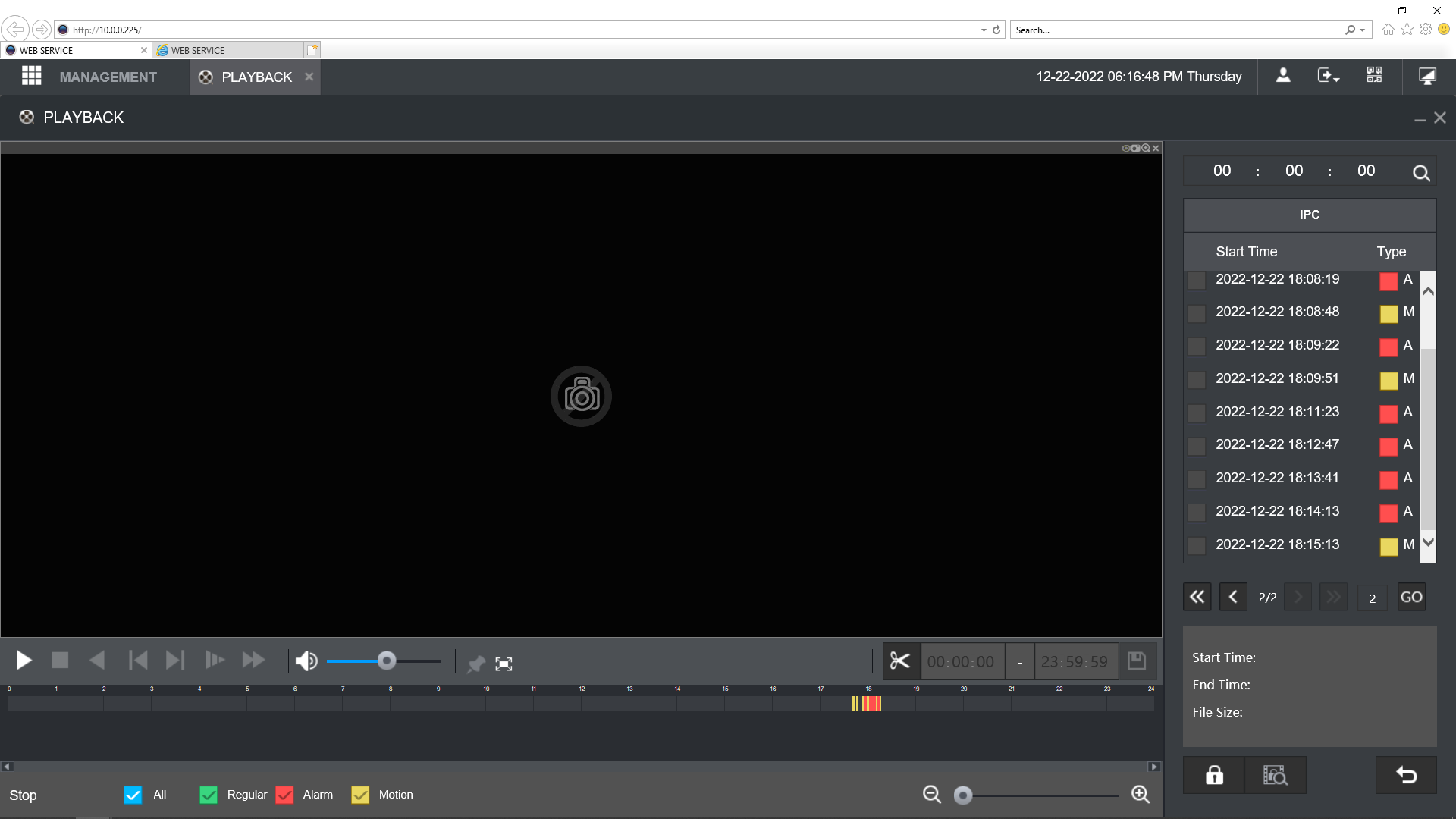Start playback with the Play button

pos(24,661)
